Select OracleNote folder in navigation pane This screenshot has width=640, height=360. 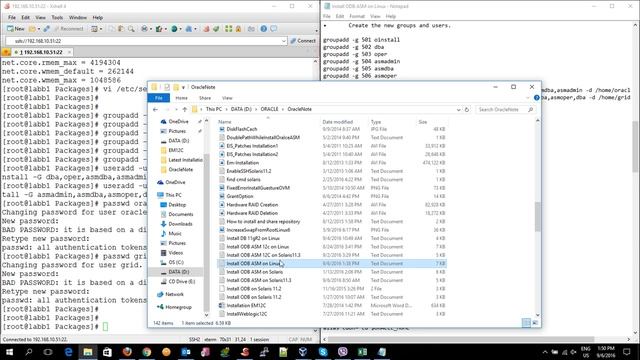(180, 169)
